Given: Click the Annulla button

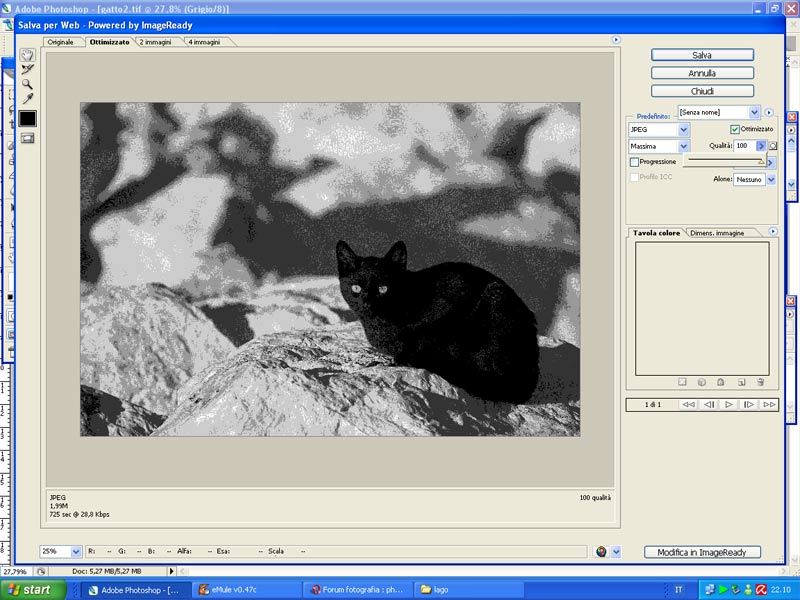Looking at the screenshot, I should [x=702, y=73].
